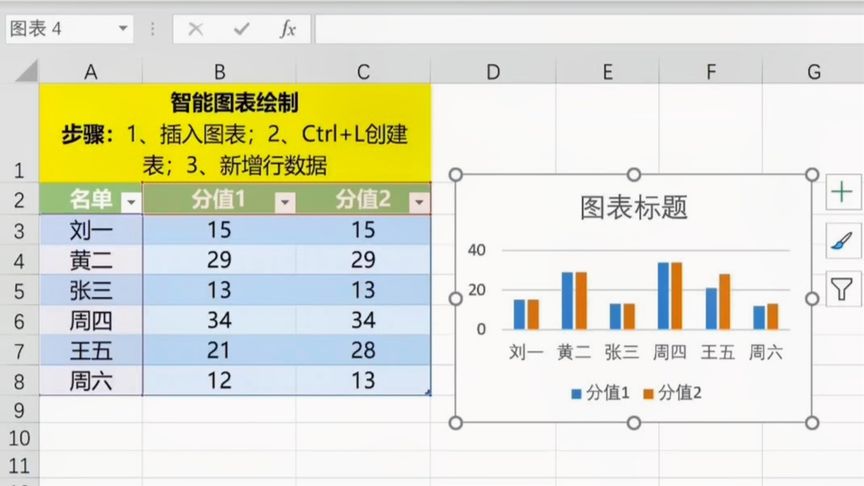
Task: Open Chart Elements plus button
Action: [x=842, y=192]
